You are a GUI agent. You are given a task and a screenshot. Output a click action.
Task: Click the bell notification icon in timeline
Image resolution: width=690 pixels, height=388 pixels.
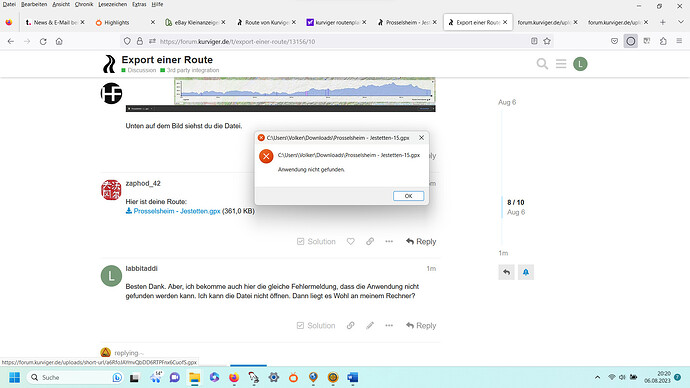point(525,272)
